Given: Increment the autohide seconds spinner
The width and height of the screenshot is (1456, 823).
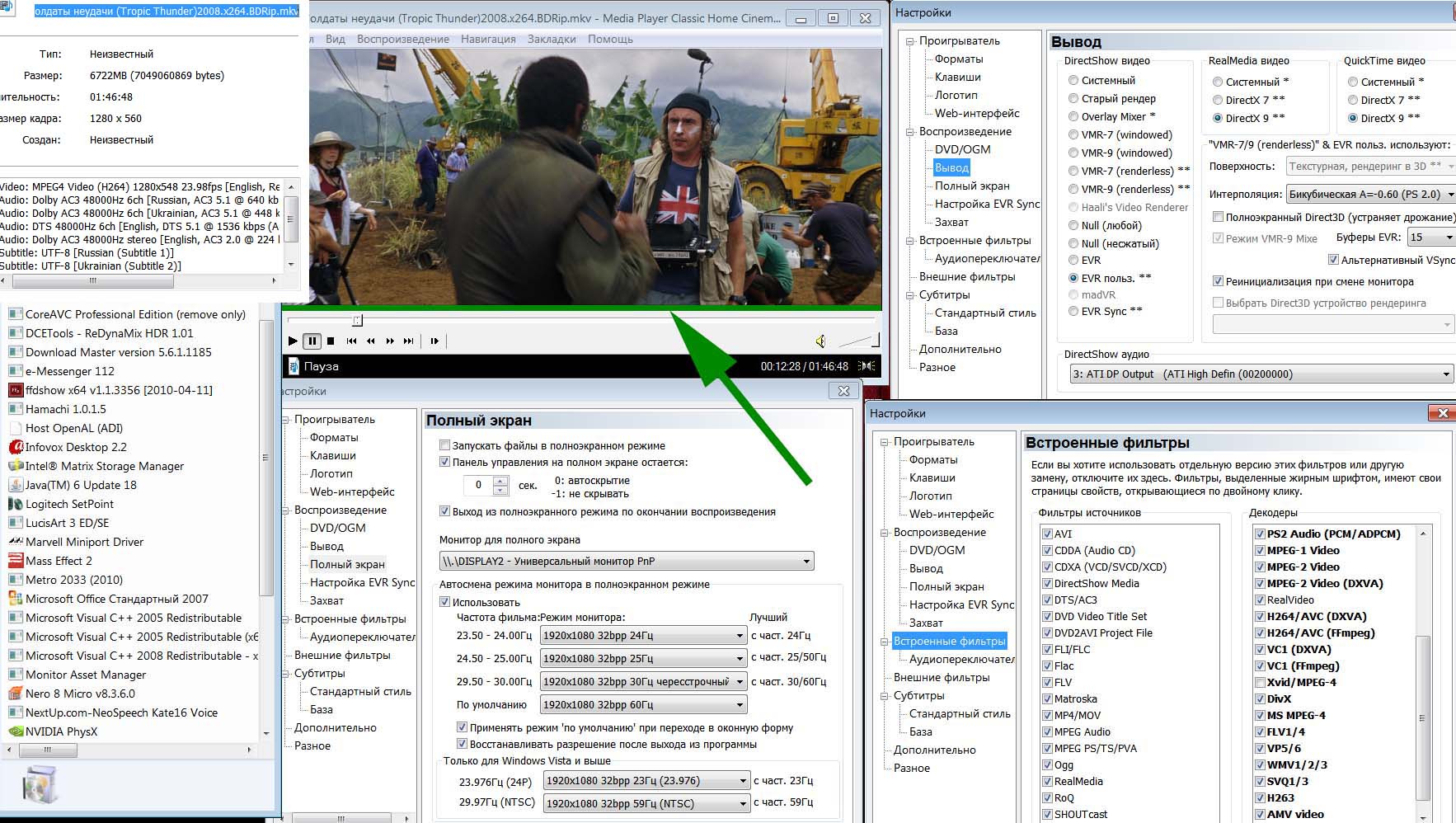Looking at the screenshot, I should click(x=500, y=481).
